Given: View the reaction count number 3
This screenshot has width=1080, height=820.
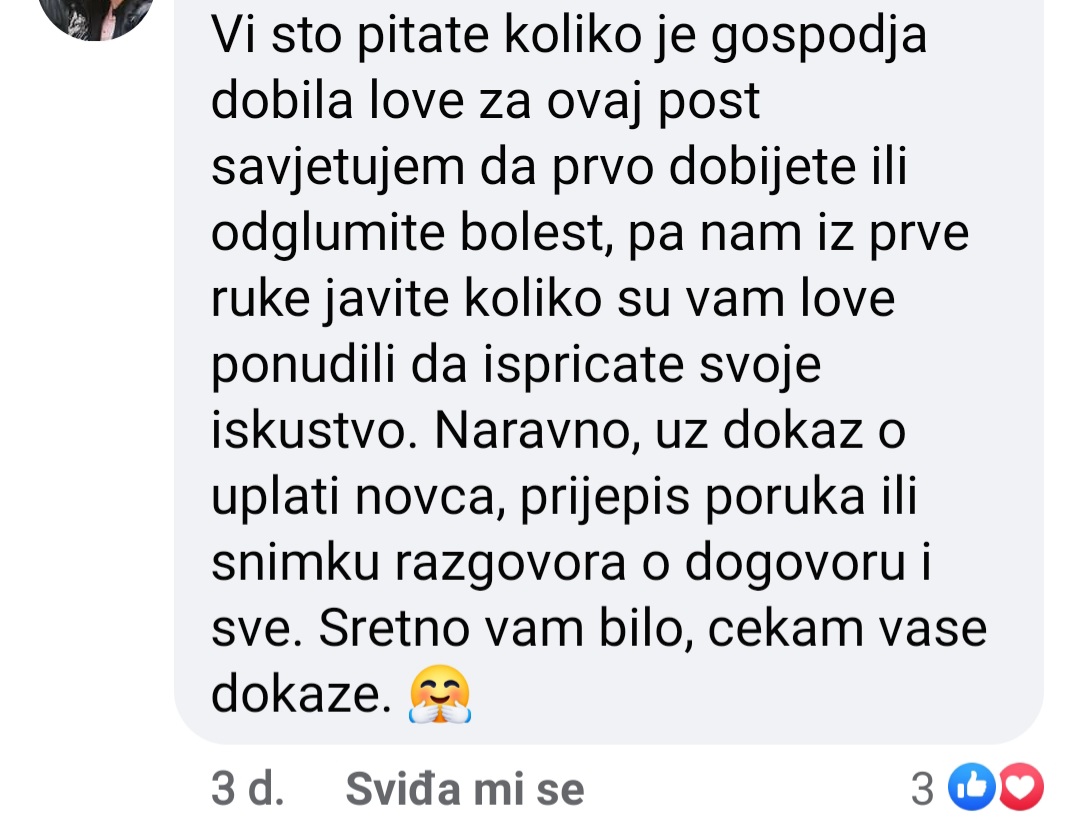Looking at the screenshot, I should 923,789.
